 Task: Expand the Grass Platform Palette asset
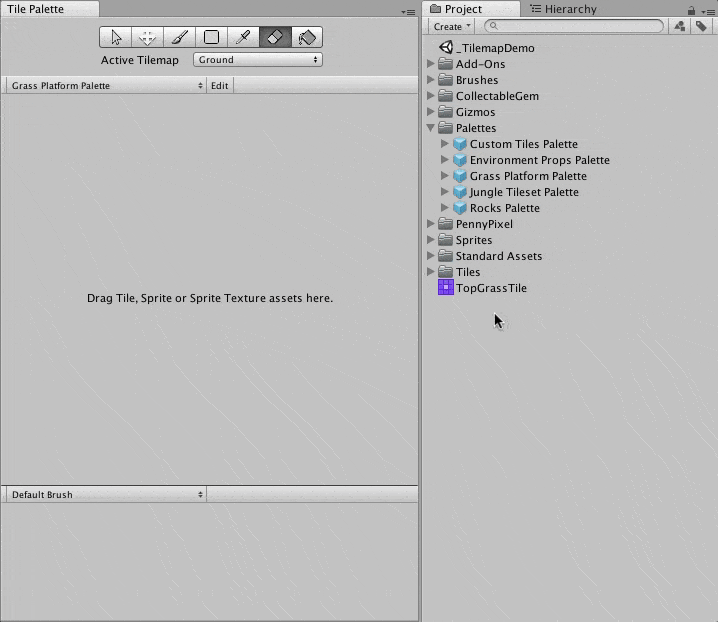click(444, 176)
